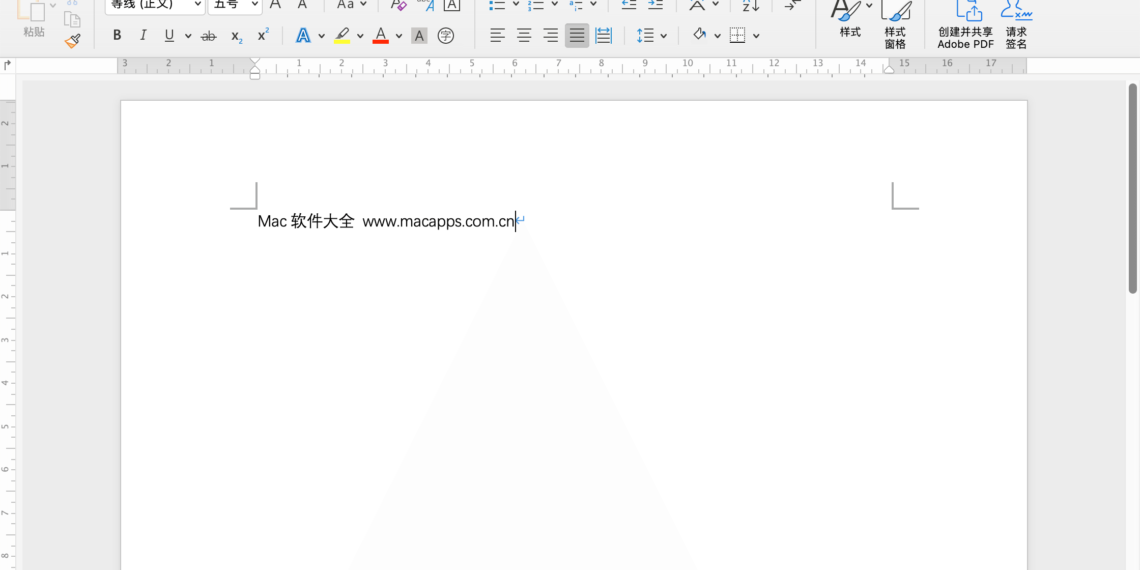The width and height of the screenshot is (1140, 570).
Task: Open highlight color dropdown arrow
Action: (360, 36)
